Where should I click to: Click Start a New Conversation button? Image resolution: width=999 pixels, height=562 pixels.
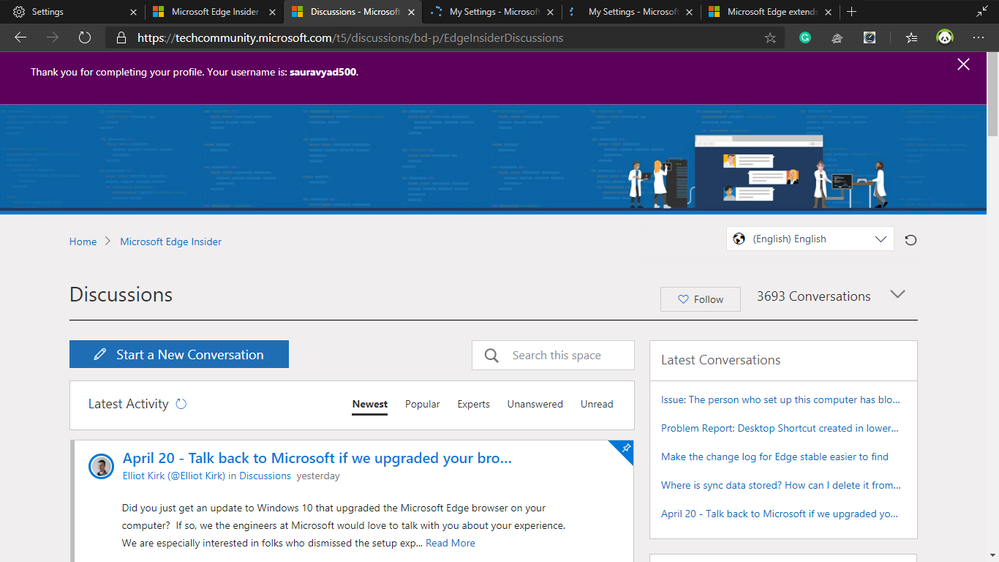click(179, 354)
